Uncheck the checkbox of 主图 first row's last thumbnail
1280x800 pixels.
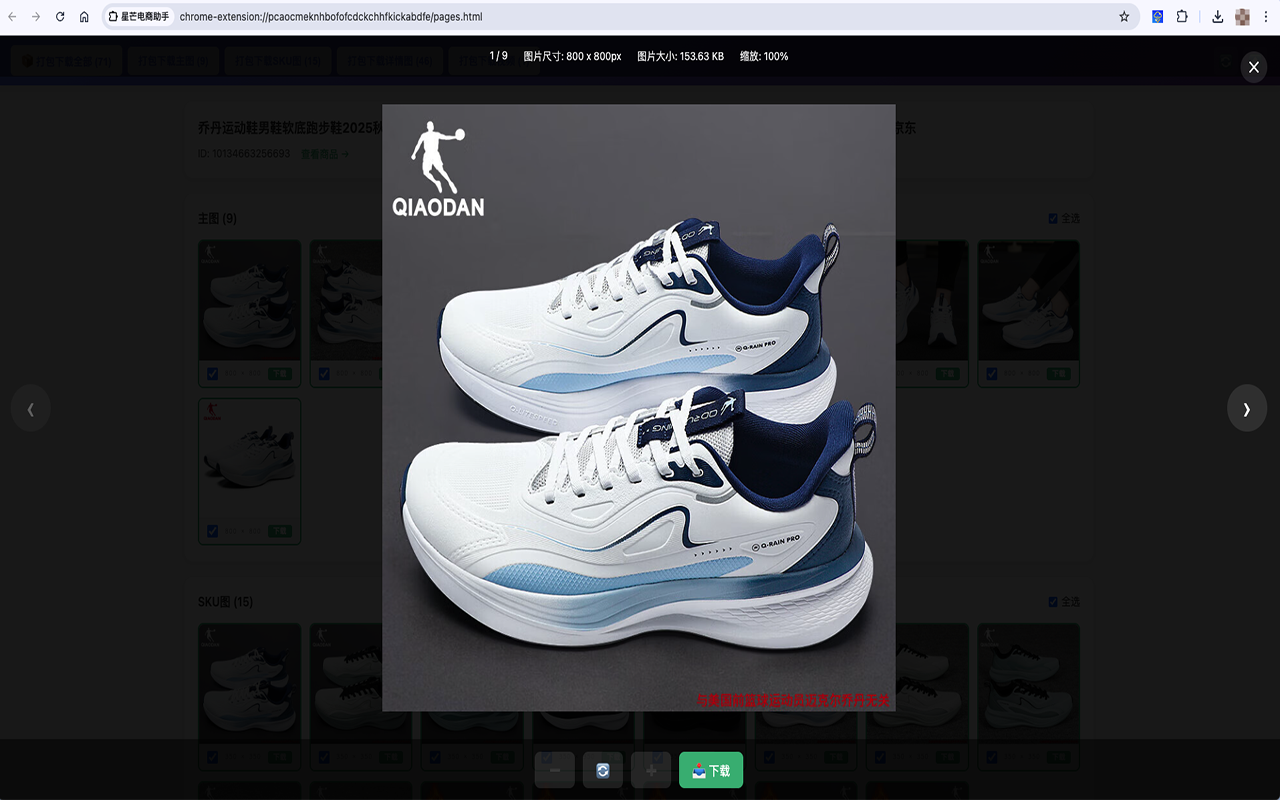pyautogui.click(x=991, y=374)
